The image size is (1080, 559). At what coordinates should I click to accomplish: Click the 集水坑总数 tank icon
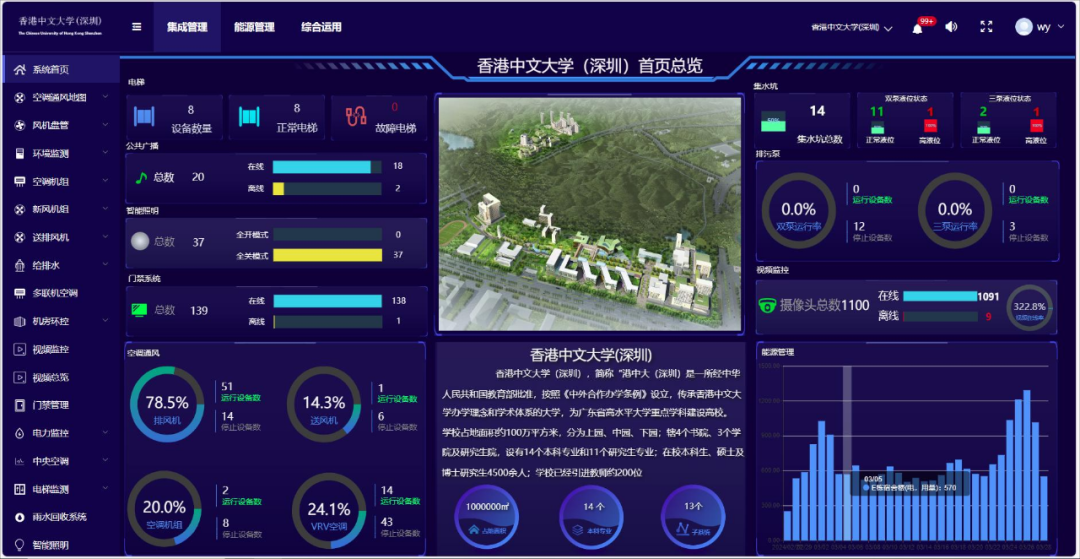coord(773,123)
